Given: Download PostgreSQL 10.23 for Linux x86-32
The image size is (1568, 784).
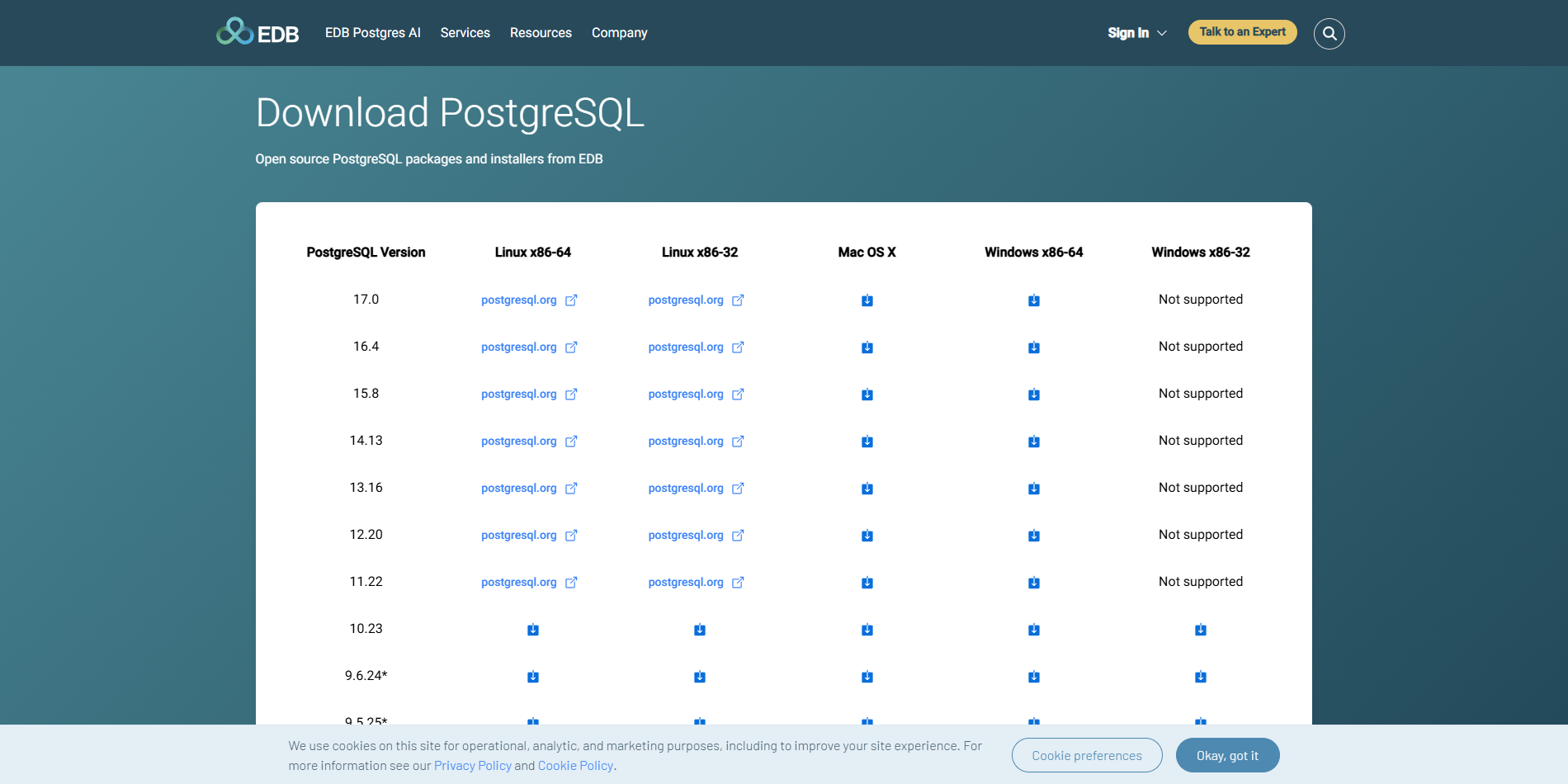Looking at the screenshot, I should point(700,630).
